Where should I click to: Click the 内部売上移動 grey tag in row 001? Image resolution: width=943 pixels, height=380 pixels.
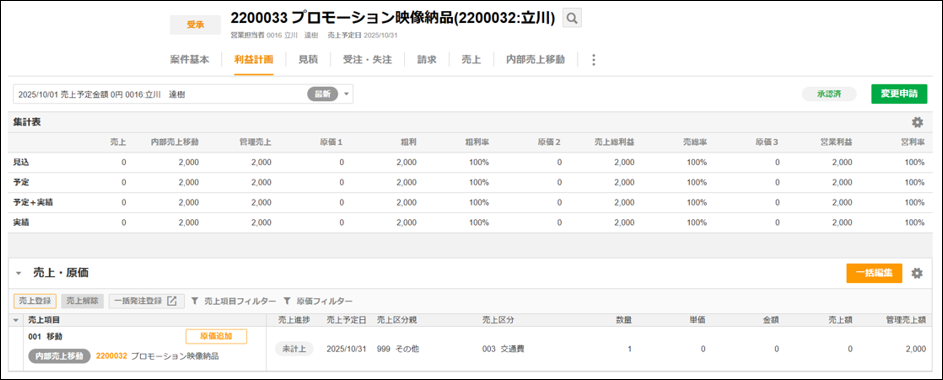[x=60, y=356]
